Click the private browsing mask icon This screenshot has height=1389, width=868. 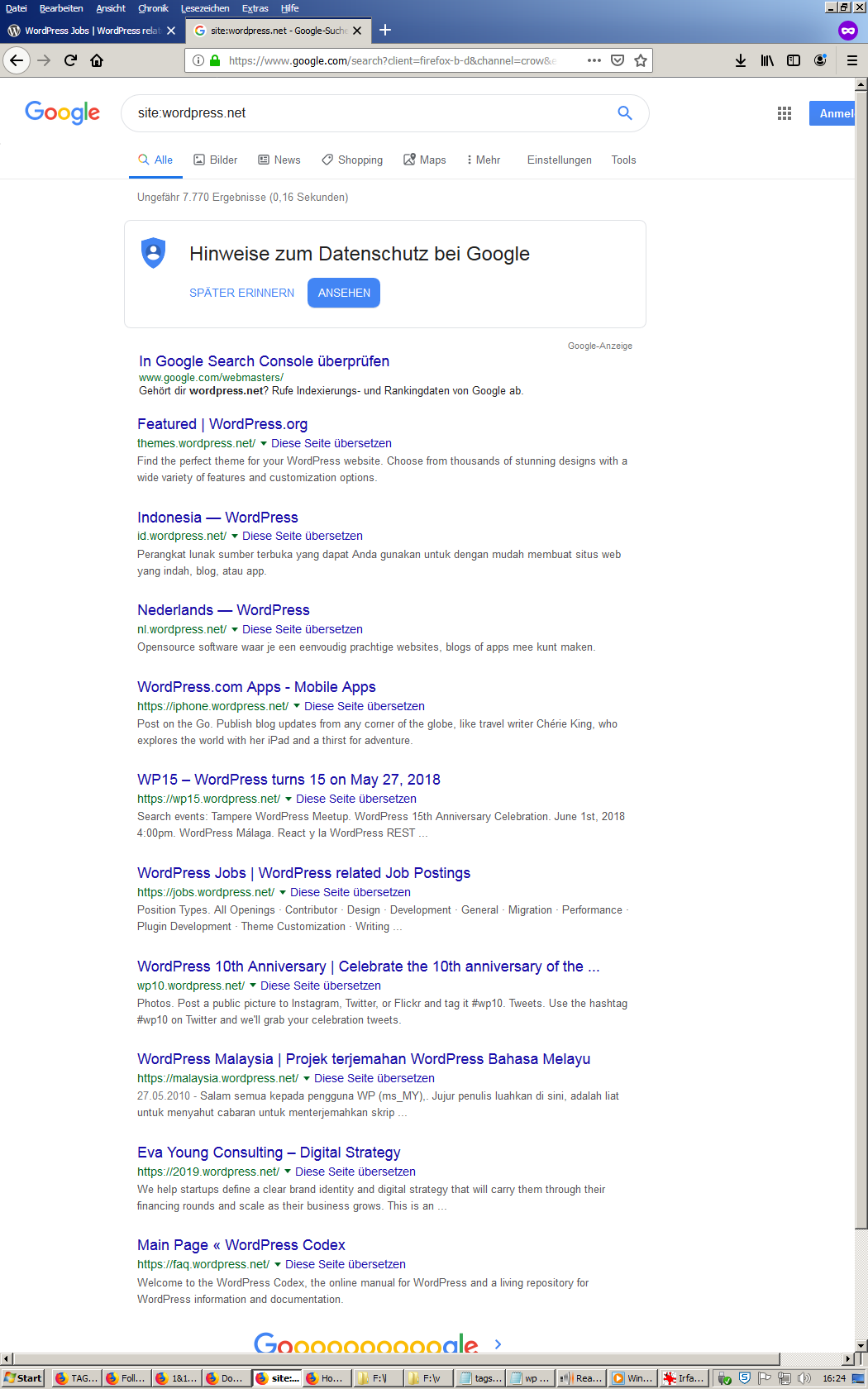[847, 31]
